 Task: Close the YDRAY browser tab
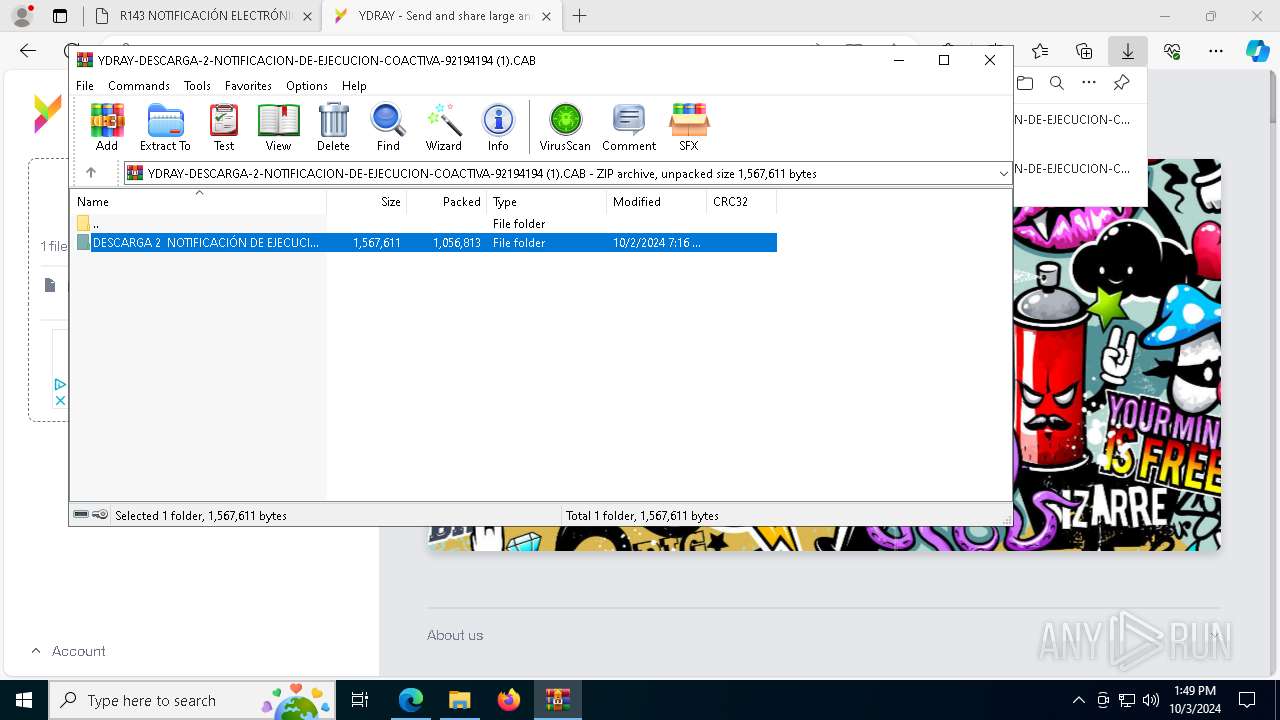click(547, 16)
